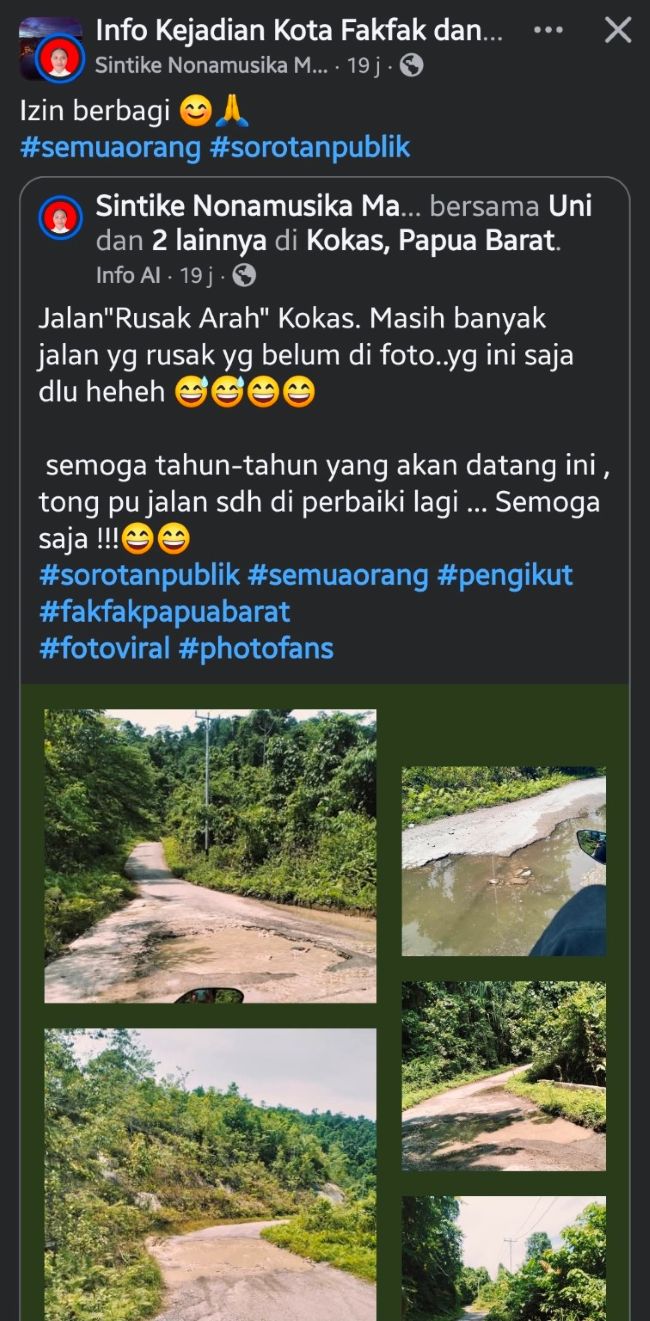Click the globe icon next to Info AI

click(243, 275)
